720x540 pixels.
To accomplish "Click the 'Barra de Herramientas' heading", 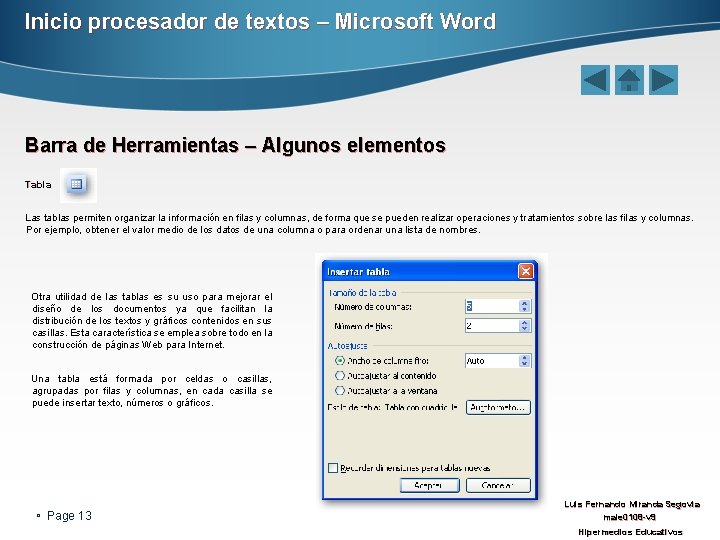I will click(x=132, y=145).
